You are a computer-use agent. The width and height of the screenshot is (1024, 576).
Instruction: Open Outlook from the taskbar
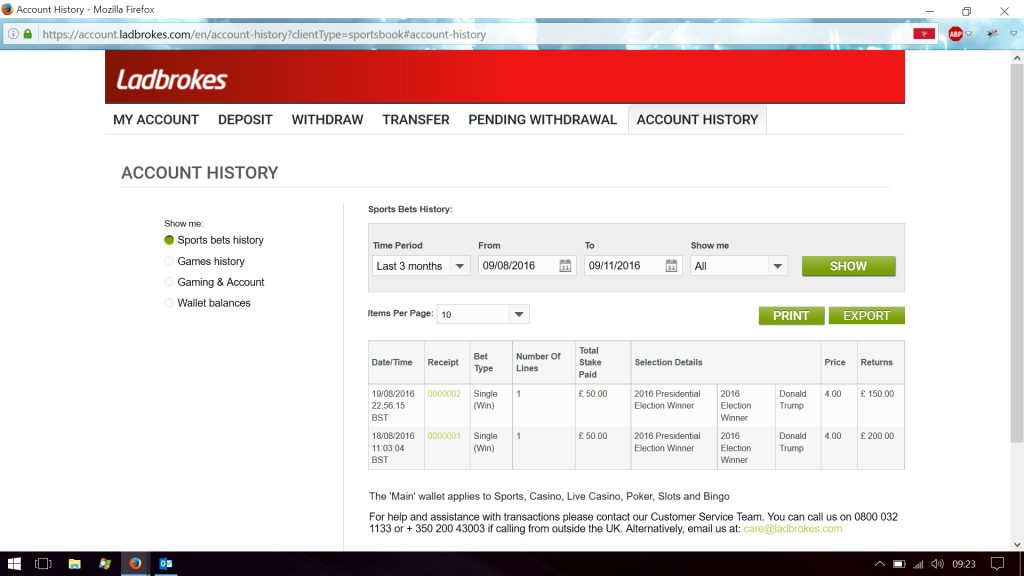166,564
